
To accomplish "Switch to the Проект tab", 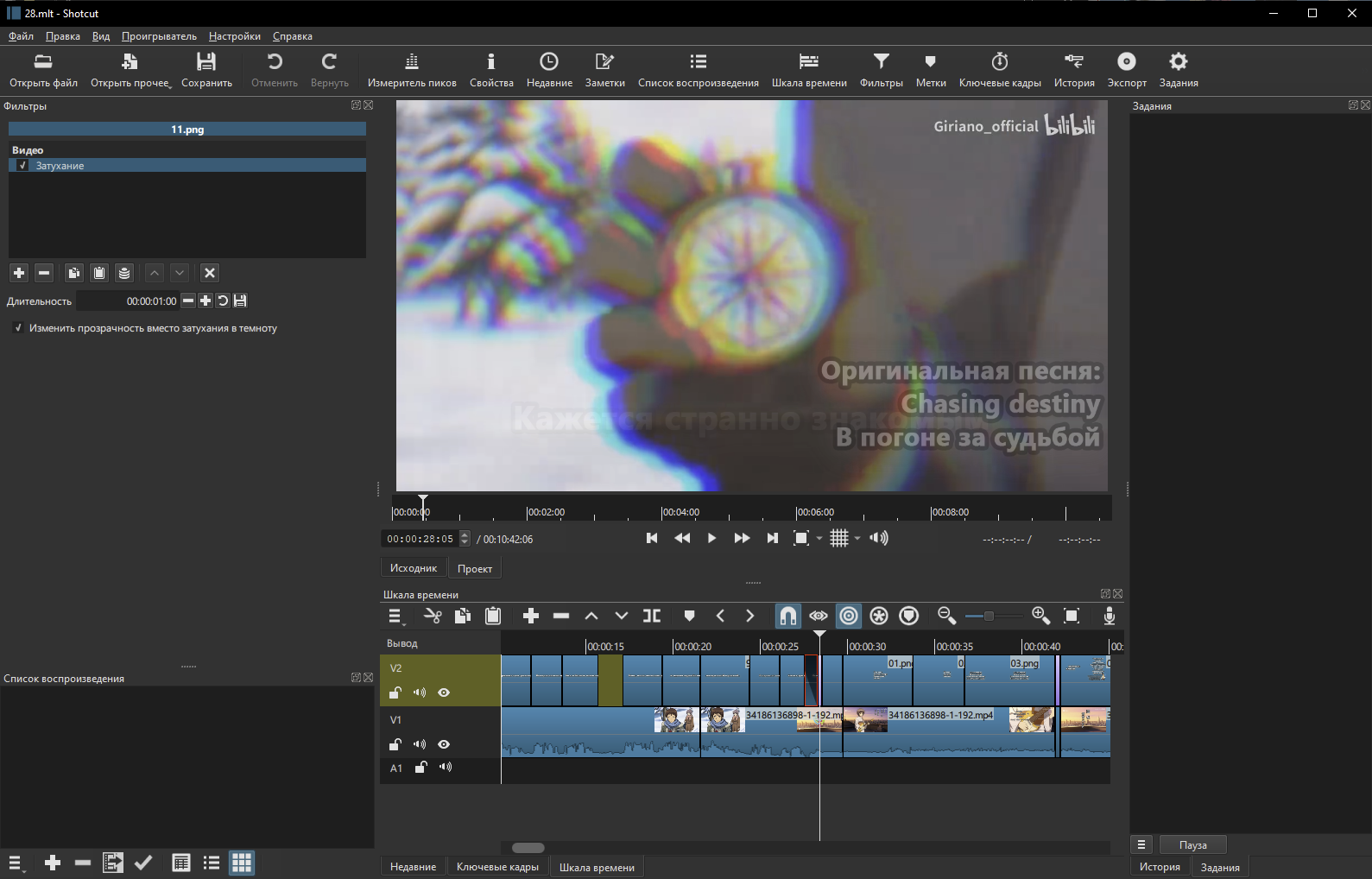I will point(475,568).
